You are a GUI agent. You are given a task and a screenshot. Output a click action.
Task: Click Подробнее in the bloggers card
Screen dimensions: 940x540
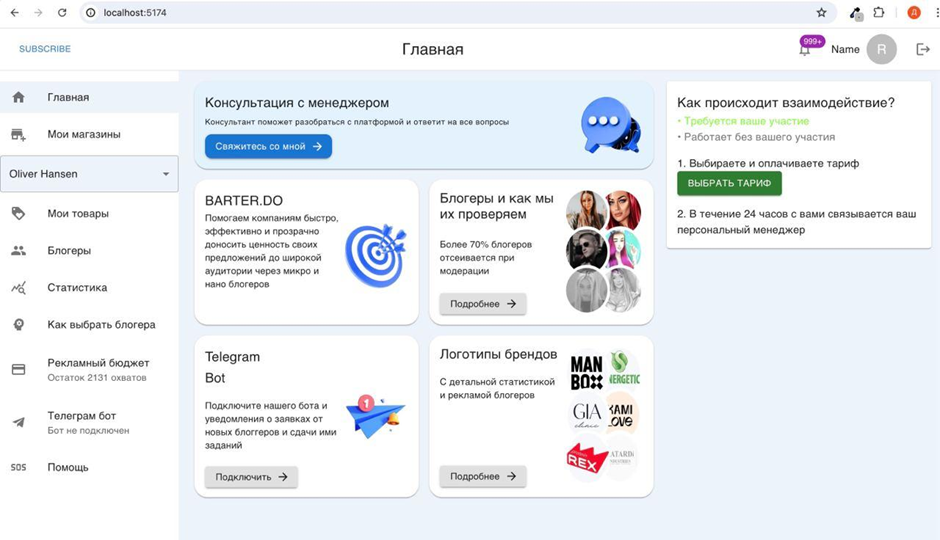point(483,304)
